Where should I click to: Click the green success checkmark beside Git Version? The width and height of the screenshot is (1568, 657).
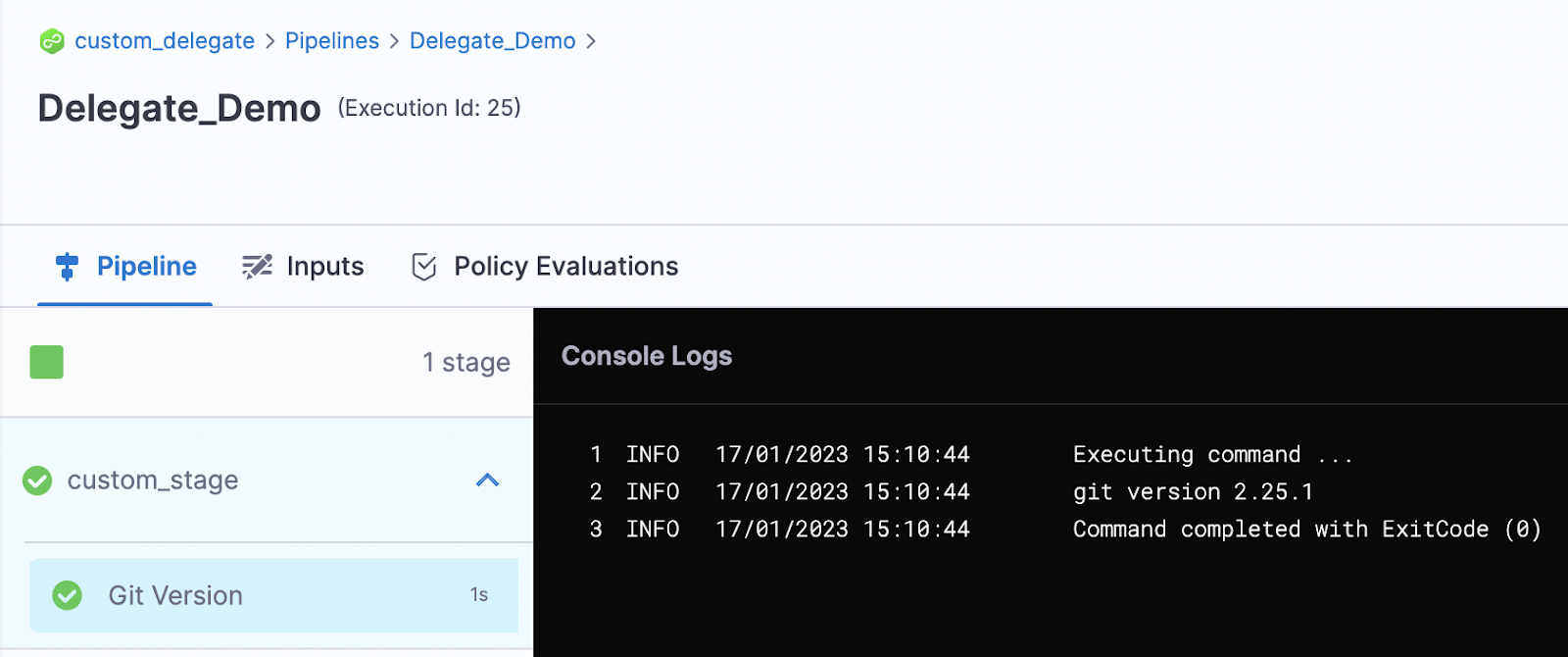67,595
